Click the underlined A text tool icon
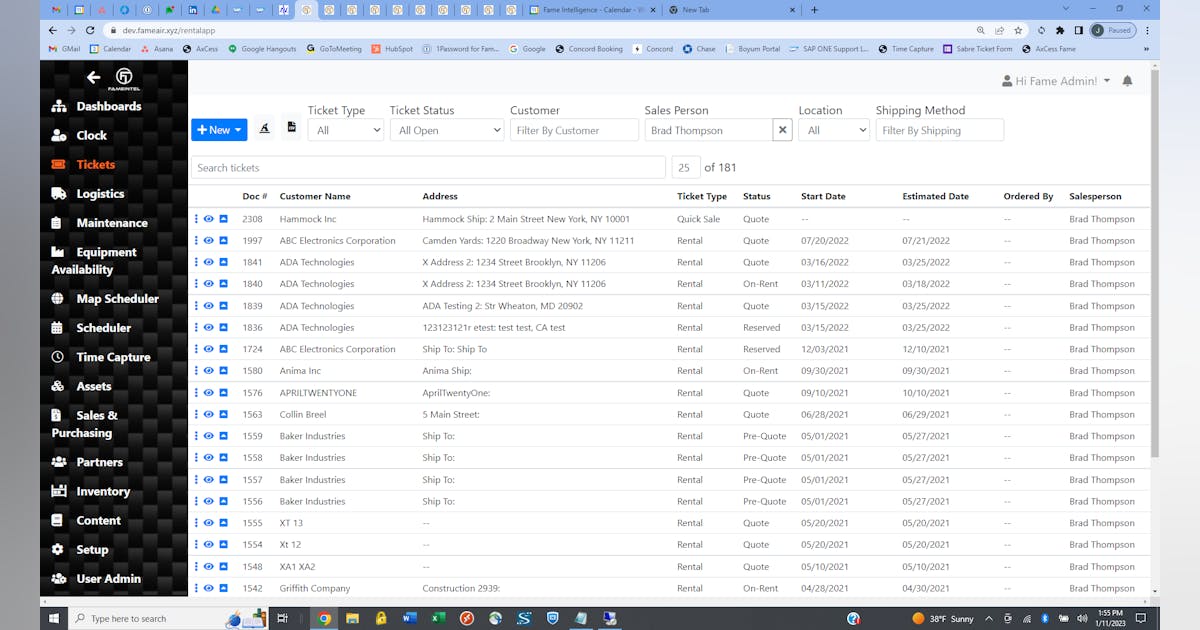The height and width of the screenshot is (630, 1200). click(x=264, y=128)
